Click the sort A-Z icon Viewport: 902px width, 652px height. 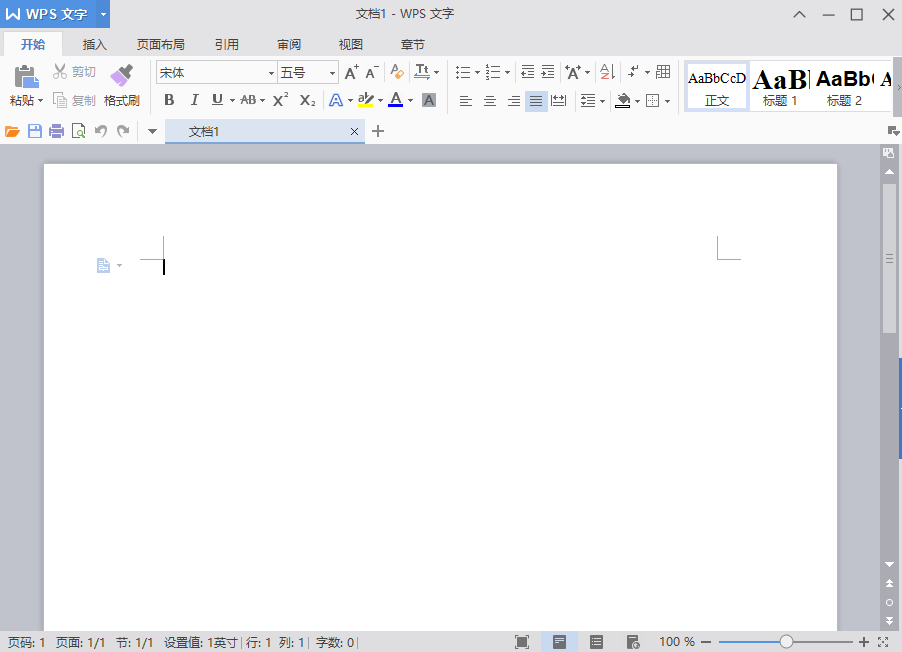[x=607, y=72]
